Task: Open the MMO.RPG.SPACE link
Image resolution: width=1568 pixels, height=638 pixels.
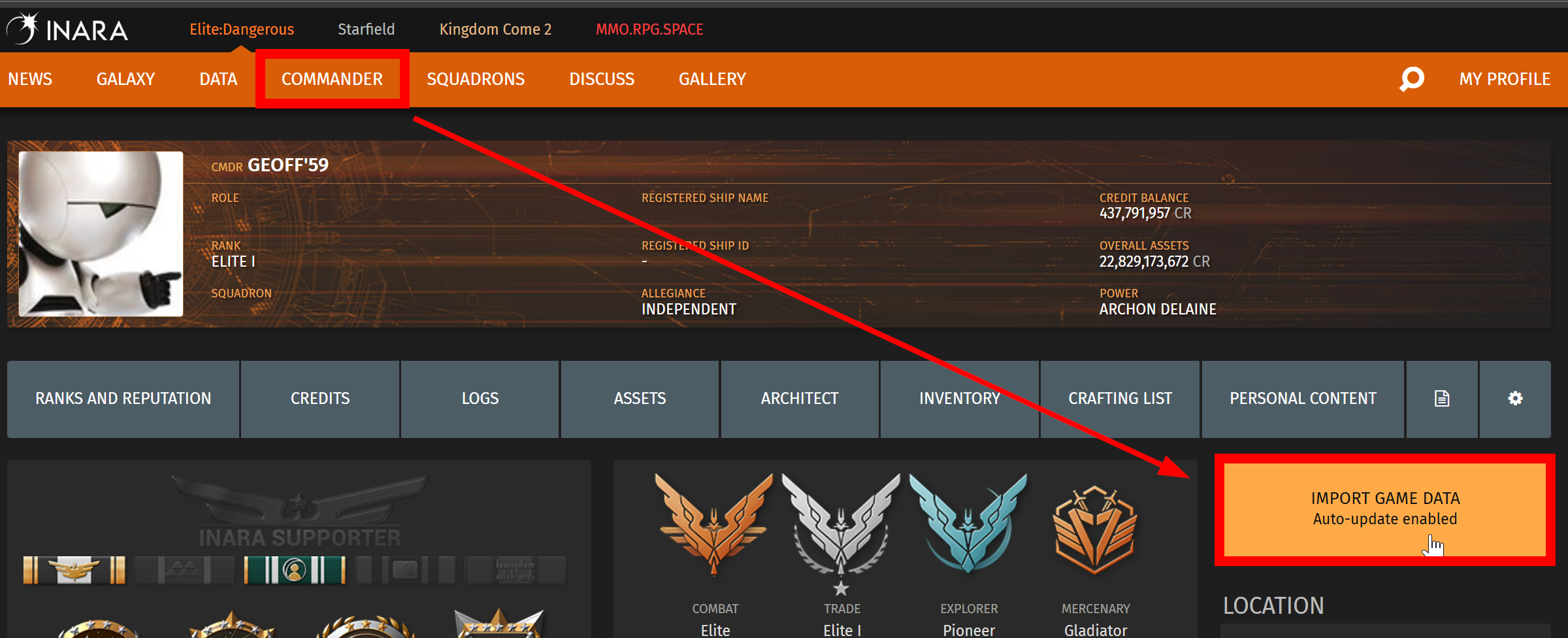Action: pos(649,29)
